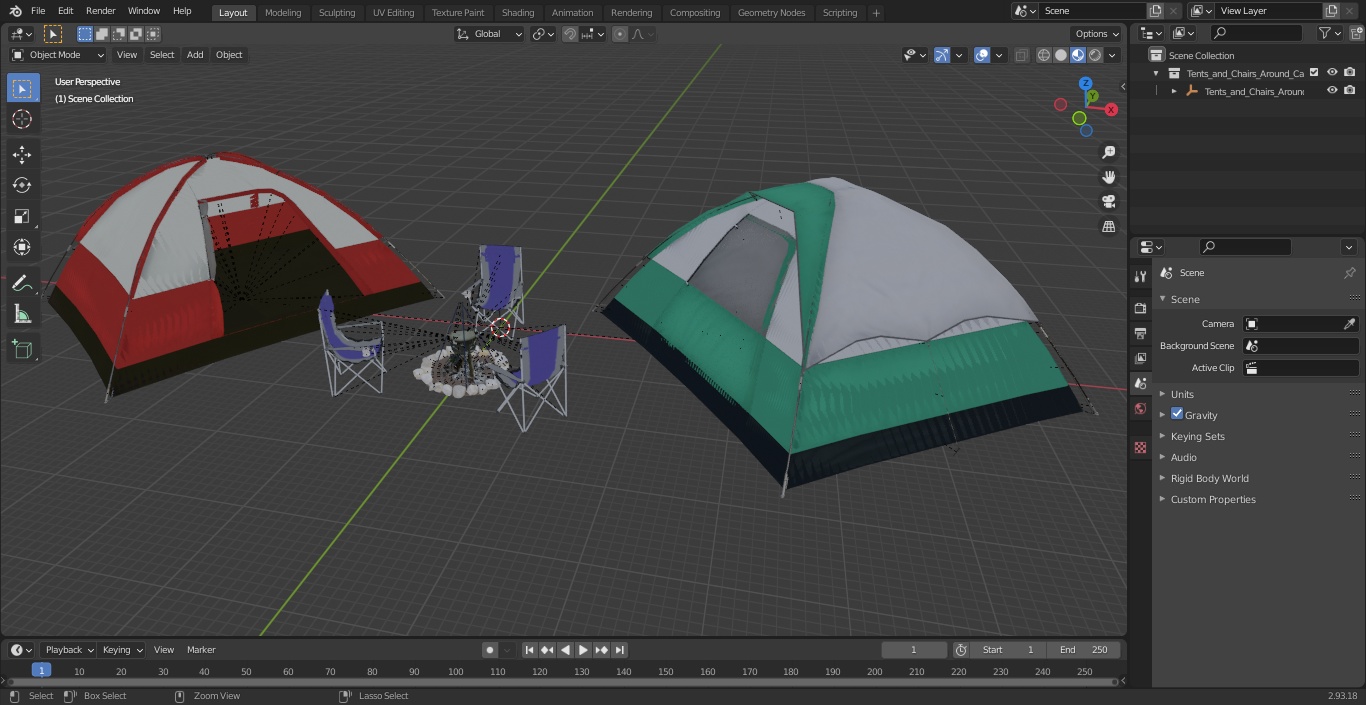1366x705 pixels.
Task: Click the pan hand viewport gizmo
Action: [x=1108, y=177]
